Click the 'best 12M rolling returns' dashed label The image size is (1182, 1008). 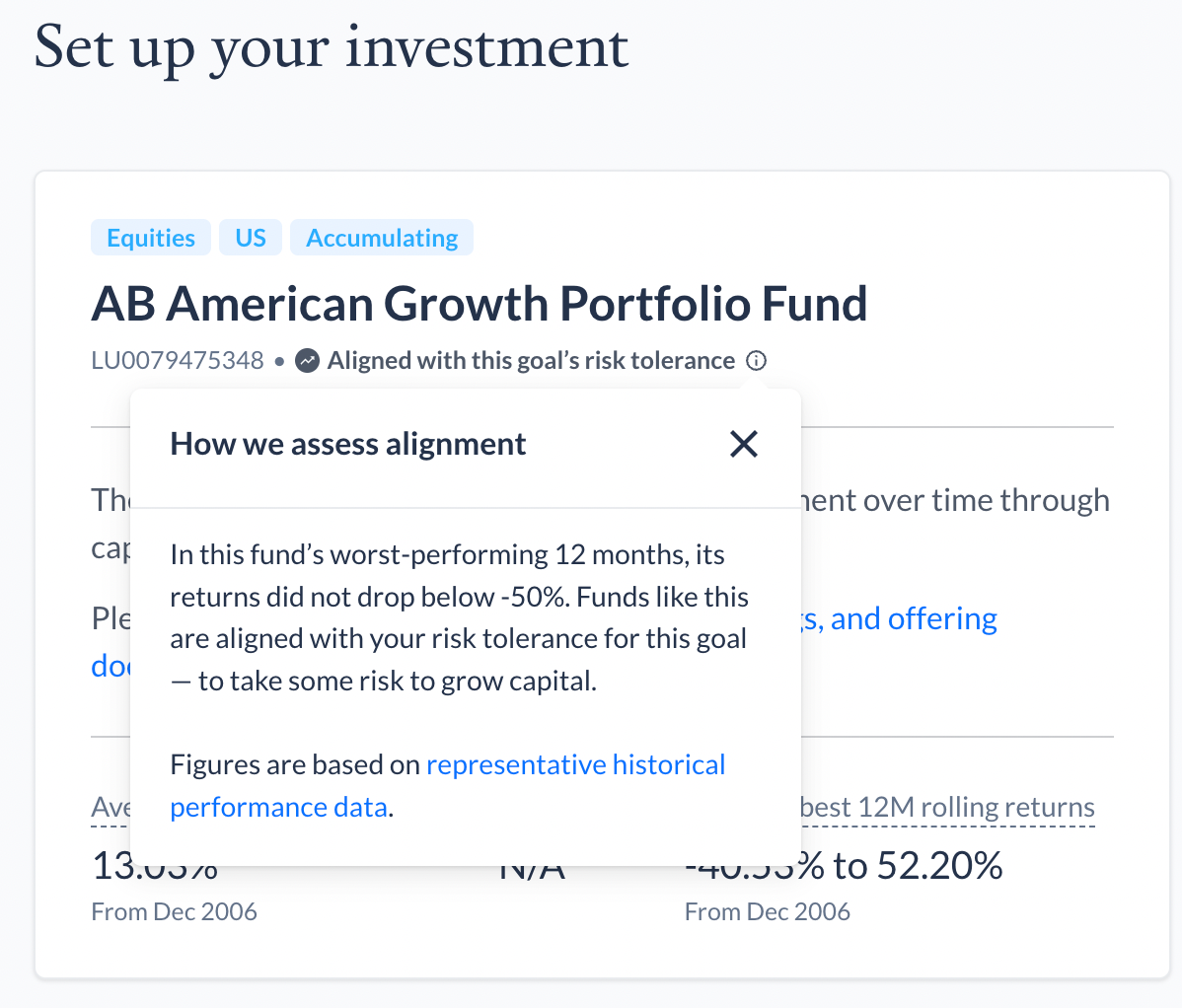pos(948,808)
